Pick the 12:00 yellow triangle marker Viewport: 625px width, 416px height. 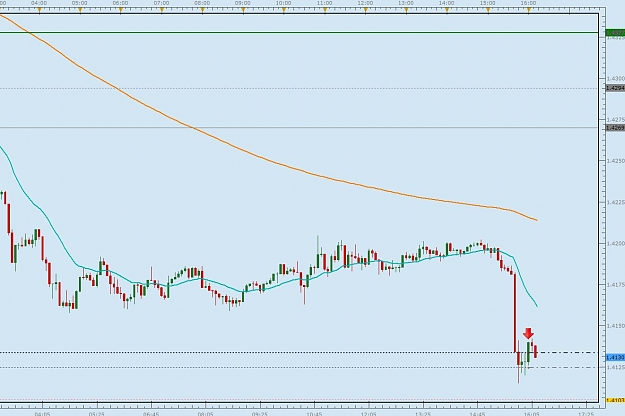tap(366, 11)
